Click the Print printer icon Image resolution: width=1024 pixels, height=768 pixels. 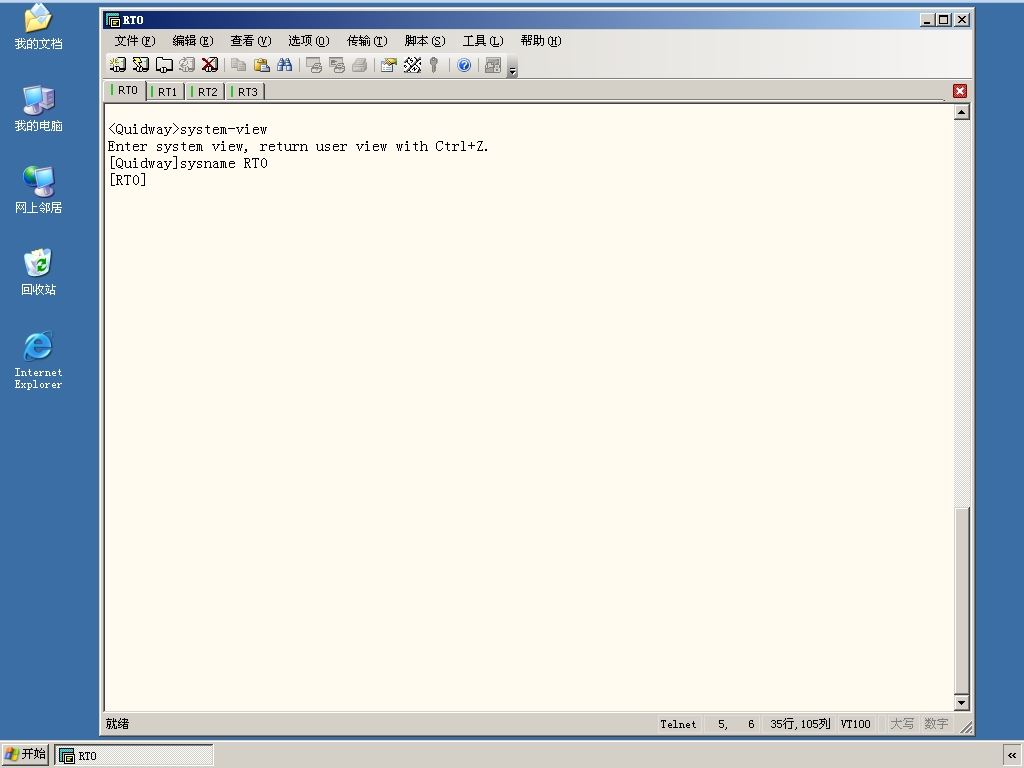(359, 65)
